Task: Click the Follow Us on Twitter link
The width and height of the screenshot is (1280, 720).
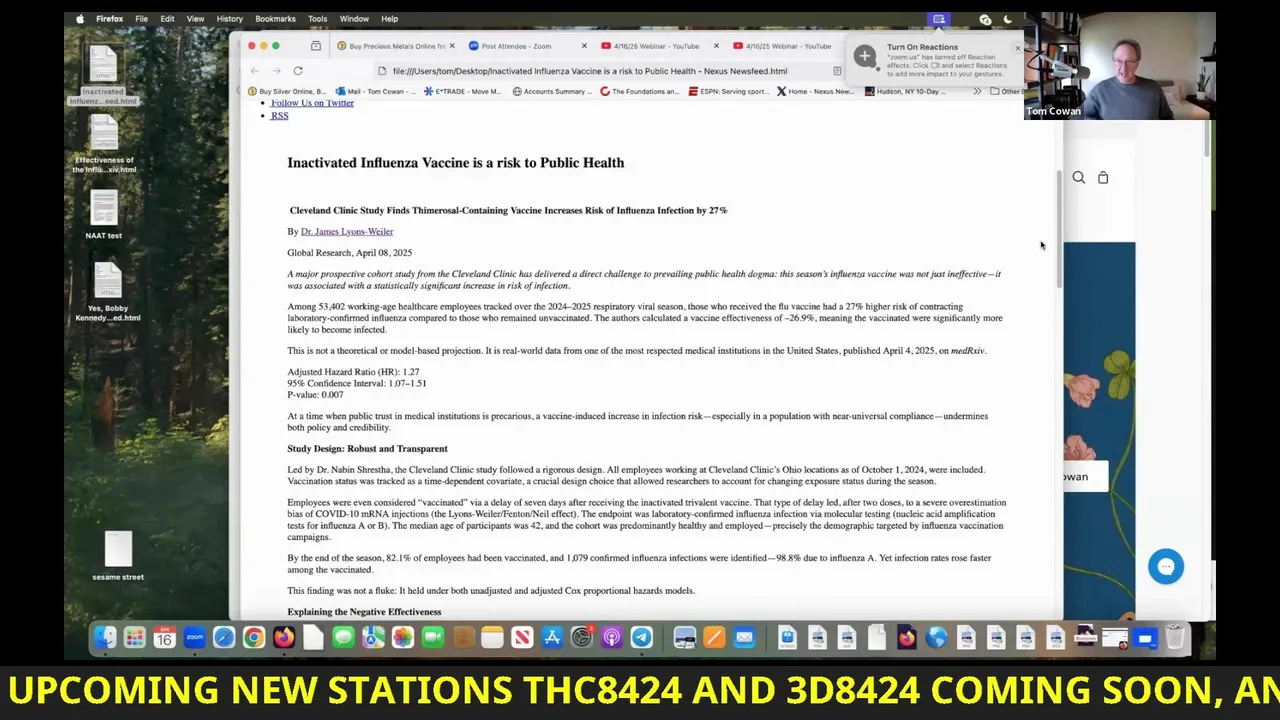Action: [312, 103]
